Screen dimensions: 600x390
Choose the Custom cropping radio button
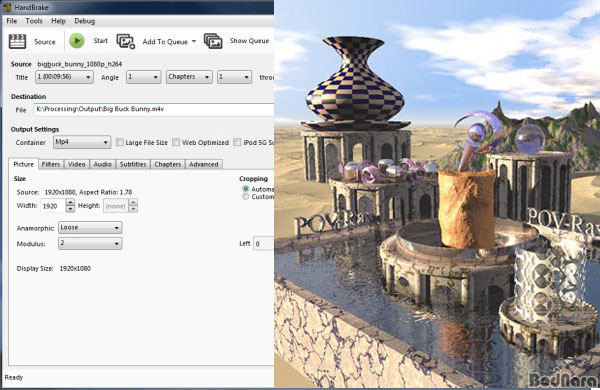(246, 196)
